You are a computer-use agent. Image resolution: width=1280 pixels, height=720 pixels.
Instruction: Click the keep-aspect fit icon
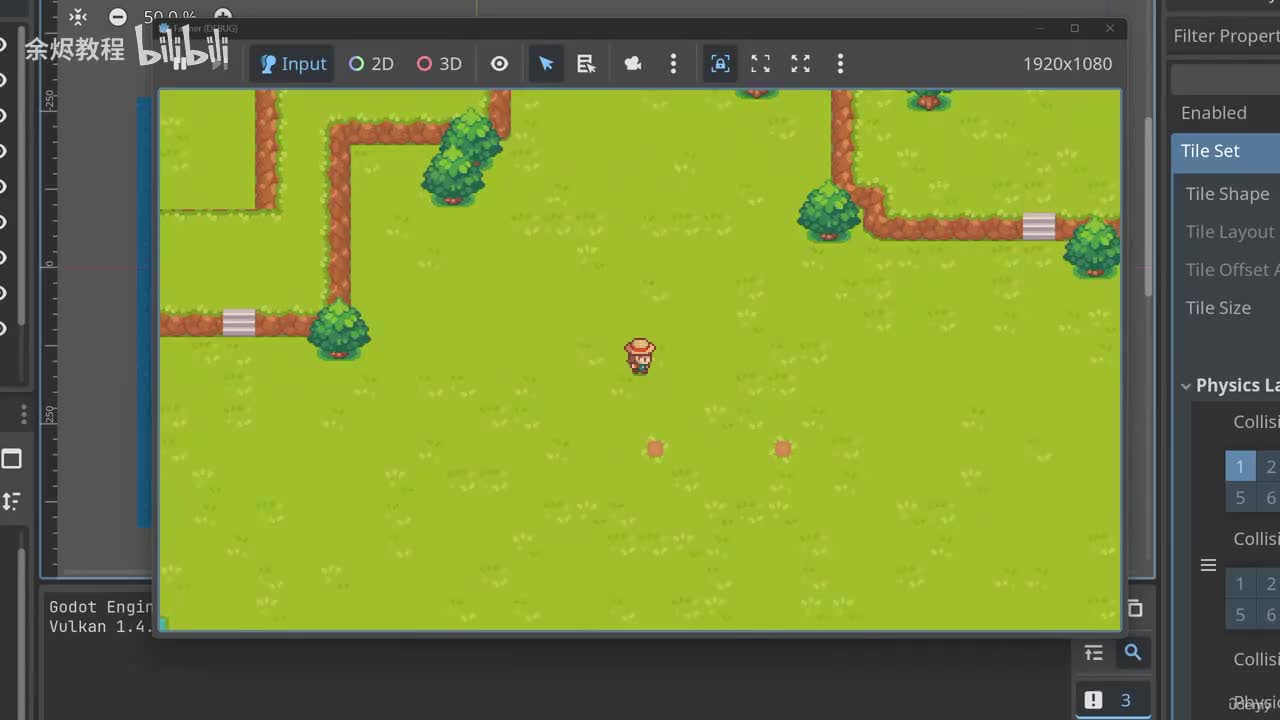pyautogui.click(x=761, y=64)
